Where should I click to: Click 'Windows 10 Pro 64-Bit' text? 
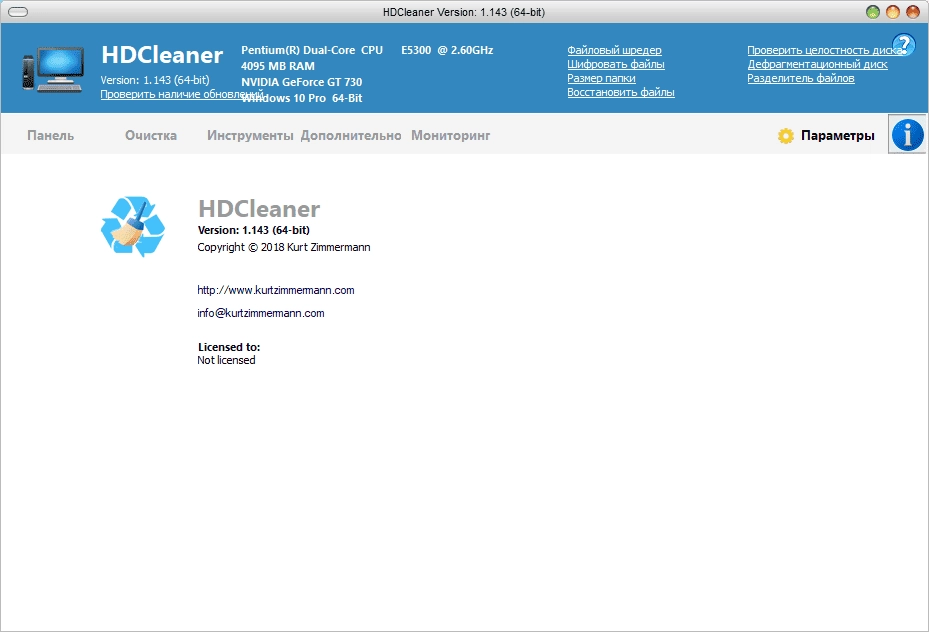coord(302,98)
